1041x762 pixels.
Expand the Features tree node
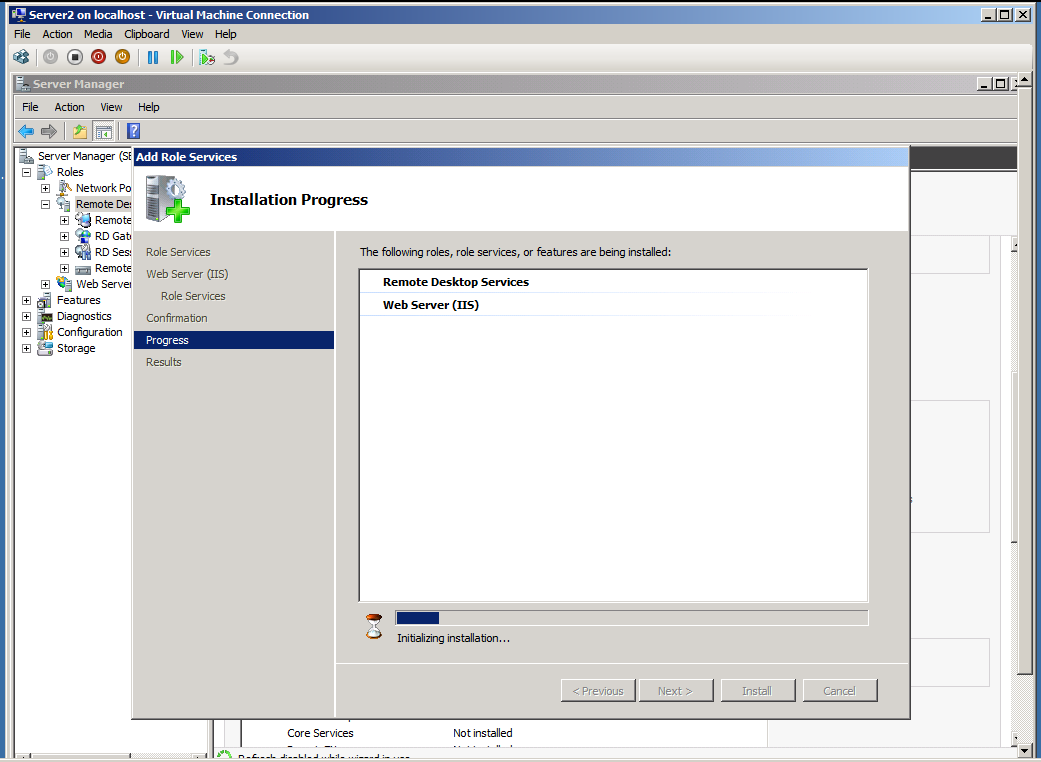click(x=27, y=300)
